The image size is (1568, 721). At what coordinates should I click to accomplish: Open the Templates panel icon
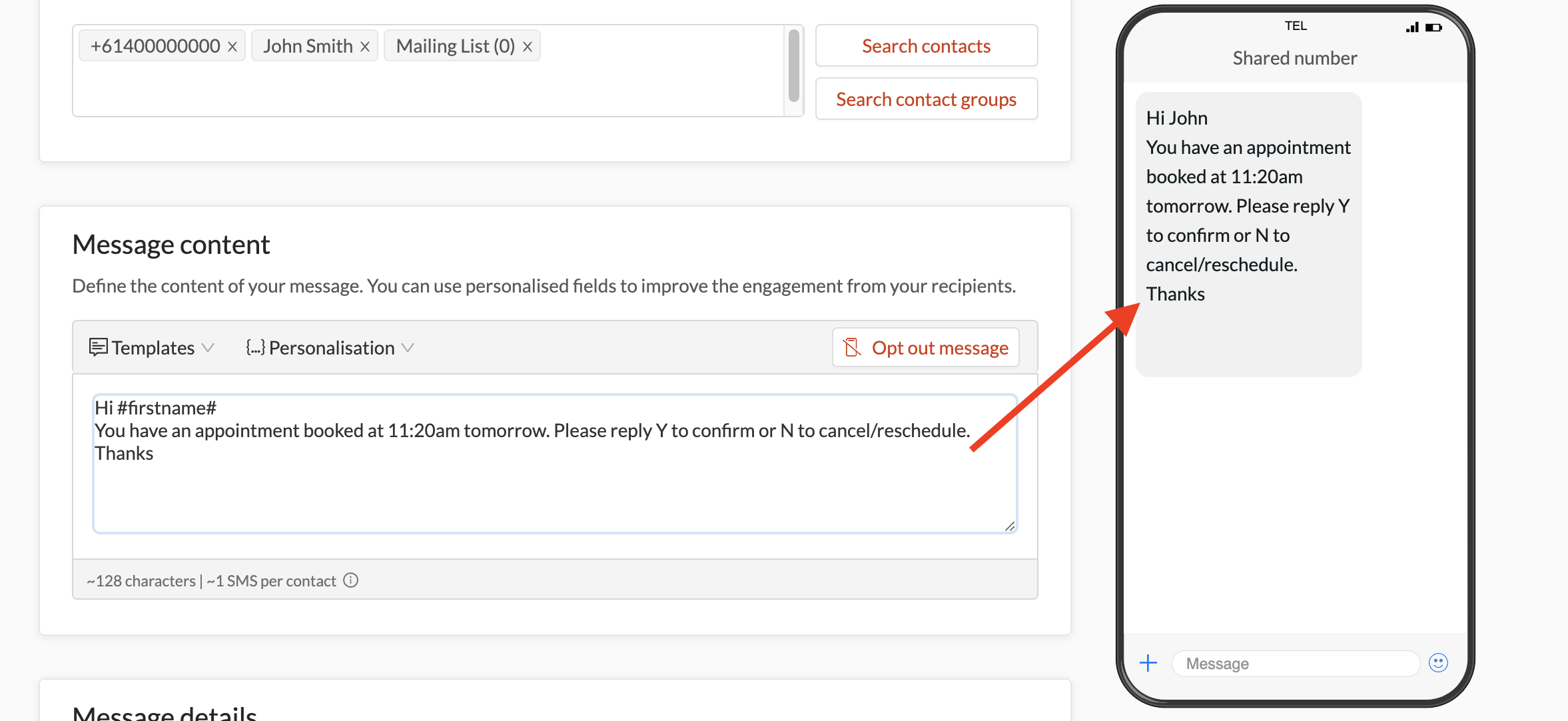tap(98, 347)
